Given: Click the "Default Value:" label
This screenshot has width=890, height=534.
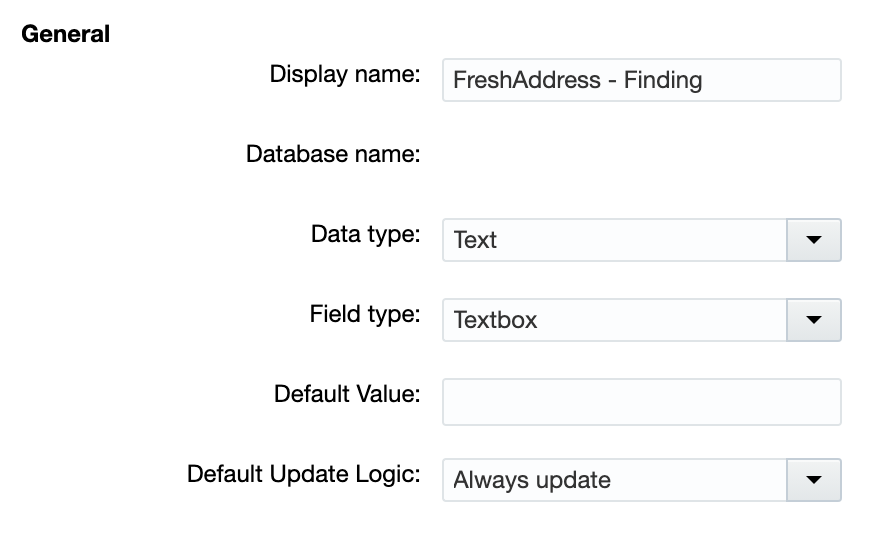Looking at the screenshot, I should 347,394.
